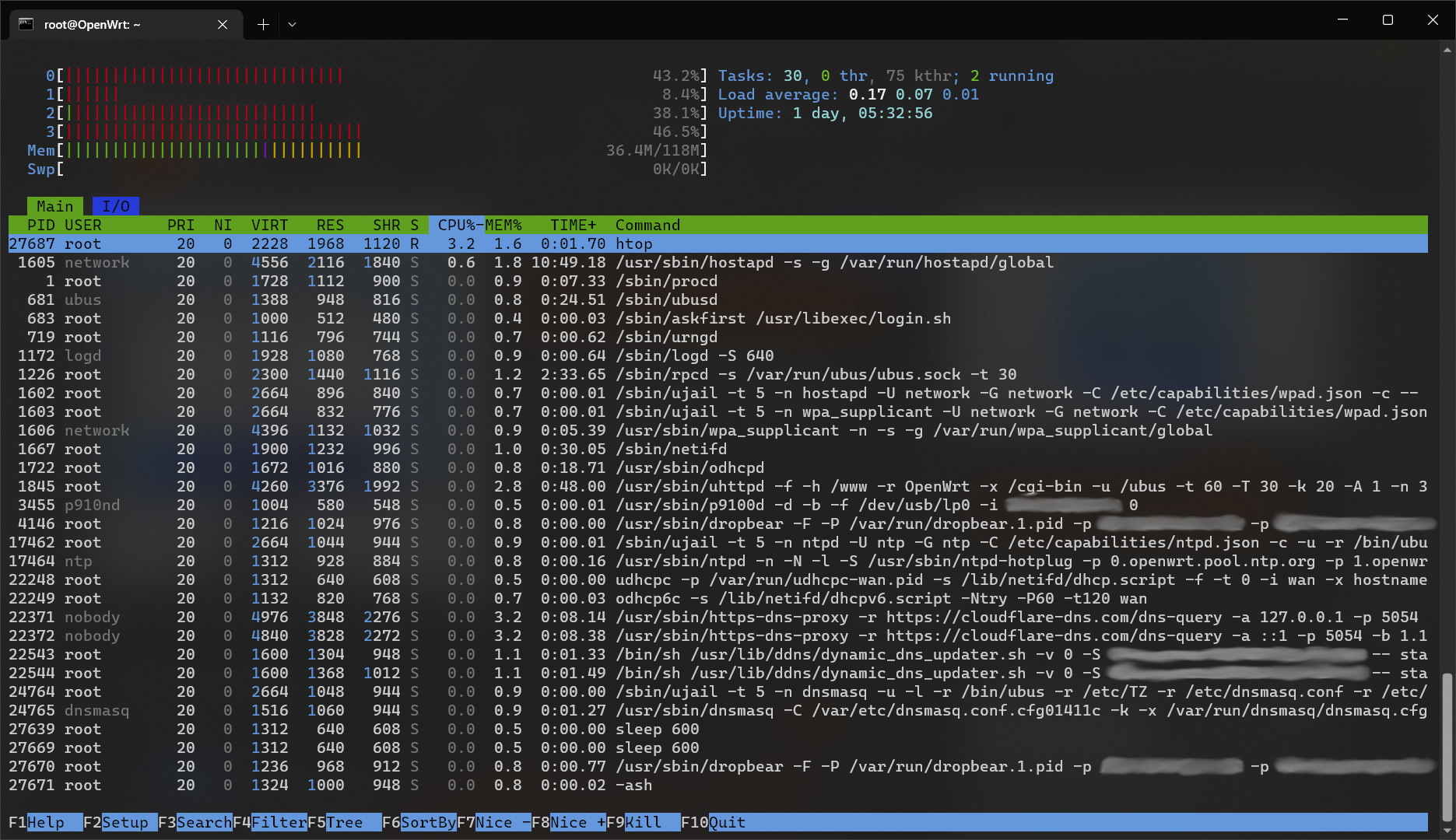Select the /usr/sbin/p9100d process row
This screenshot has height=840, width=1456.
[x=717, y=505]
